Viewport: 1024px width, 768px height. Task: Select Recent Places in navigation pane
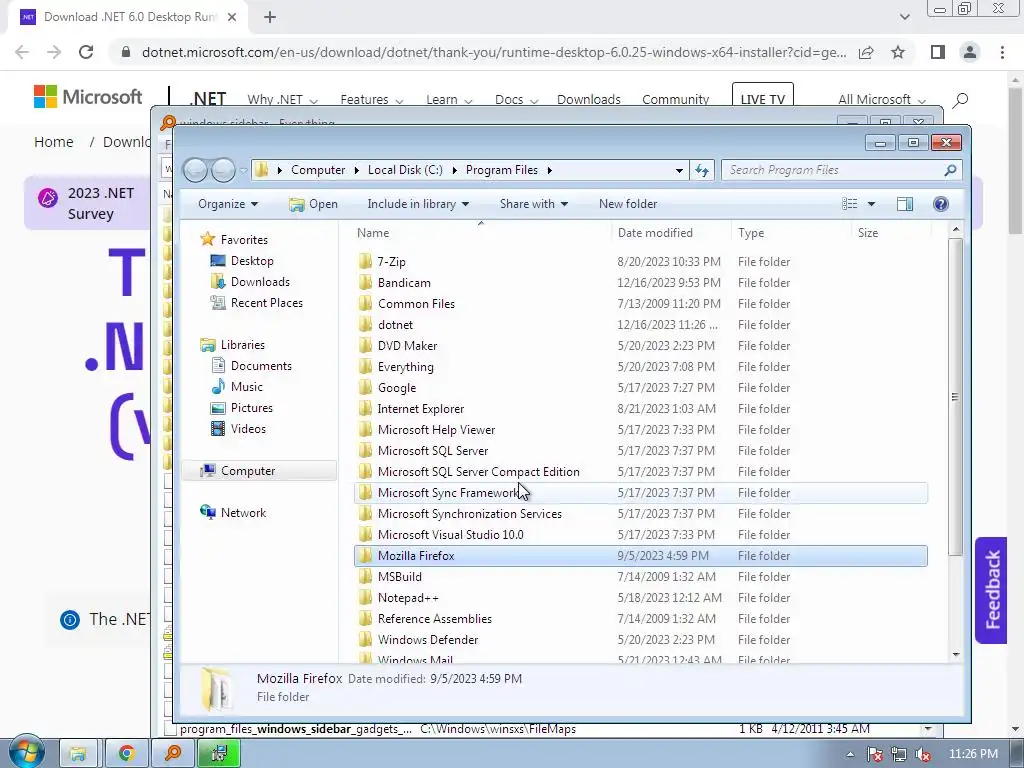(x=266, y=302)
